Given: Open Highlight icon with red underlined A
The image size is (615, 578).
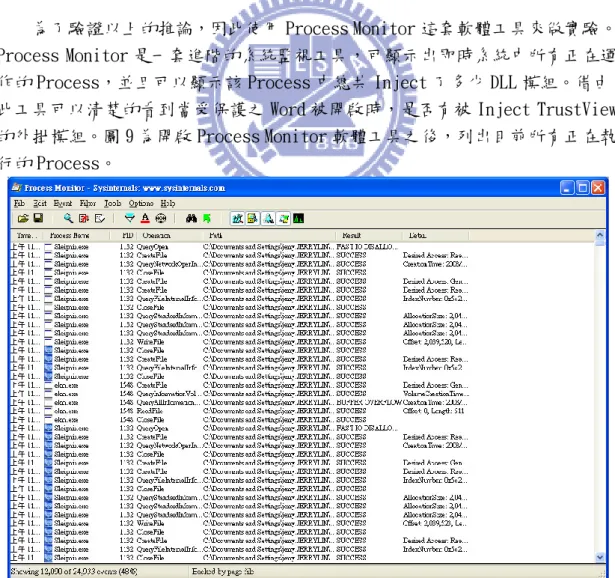Looking at the screenshot, I should point(145,218).
